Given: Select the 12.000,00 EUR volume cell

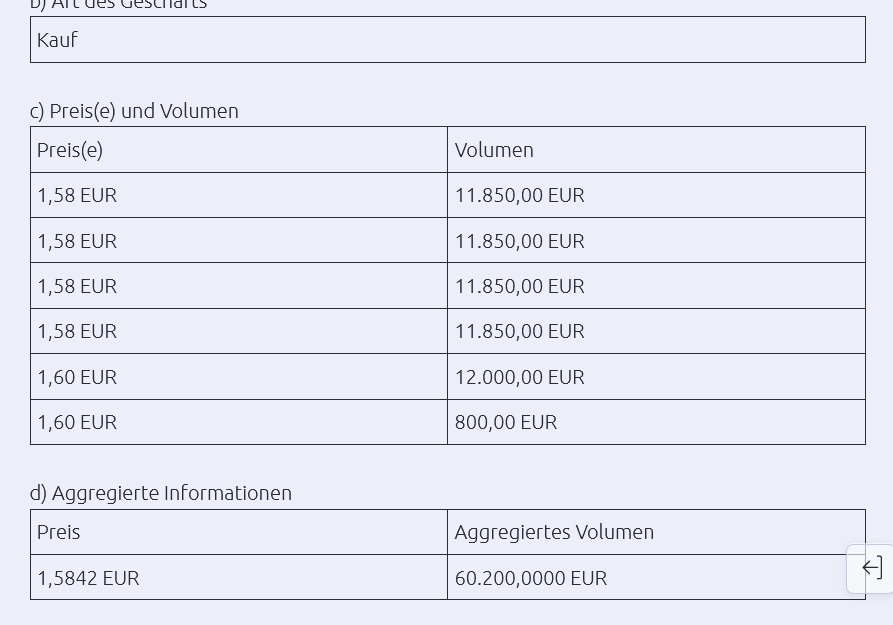Looking at the screenshot, I should point(519,377).
